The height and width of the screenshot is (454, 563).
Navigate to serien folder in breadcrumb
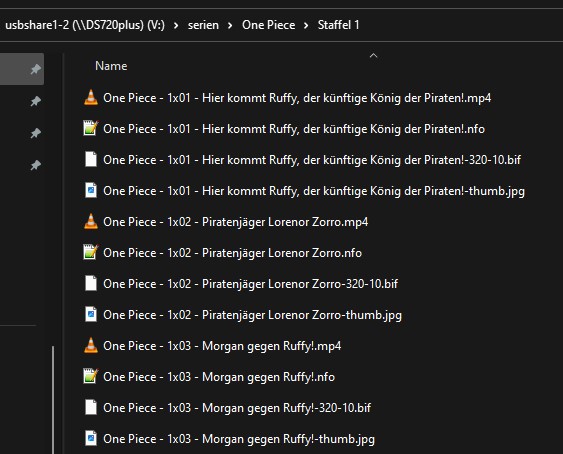tap(203, 25)
